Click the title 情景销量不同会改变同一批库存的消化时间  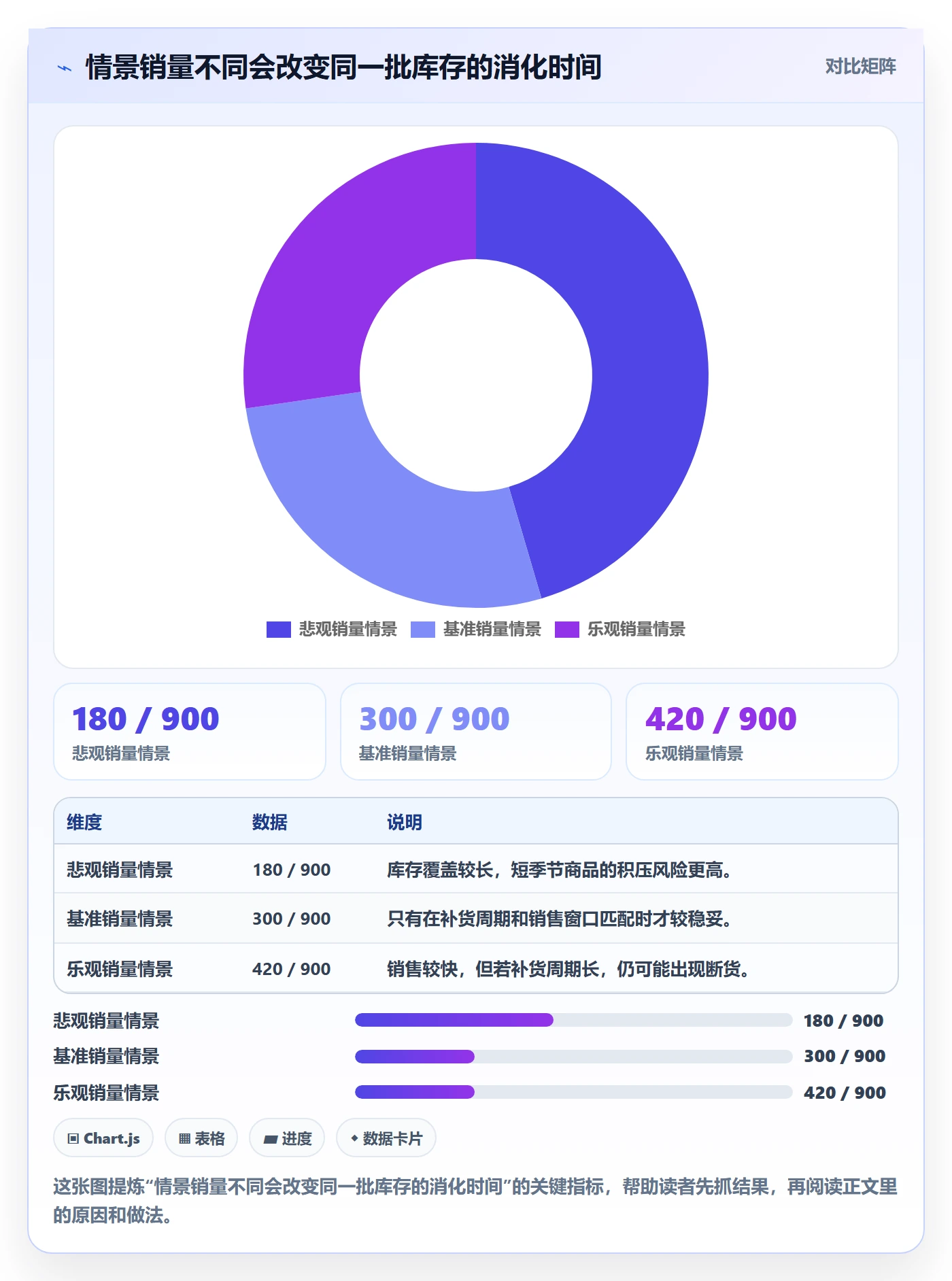click(x=343, y=67)
